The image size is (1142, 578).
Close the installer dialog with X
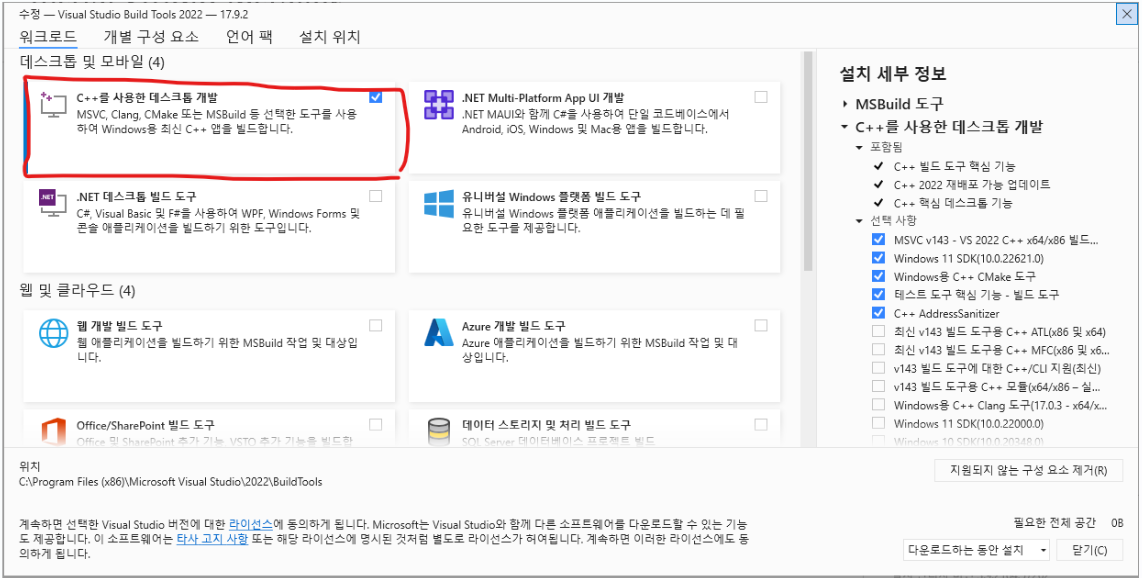[x=1125, y=15]
